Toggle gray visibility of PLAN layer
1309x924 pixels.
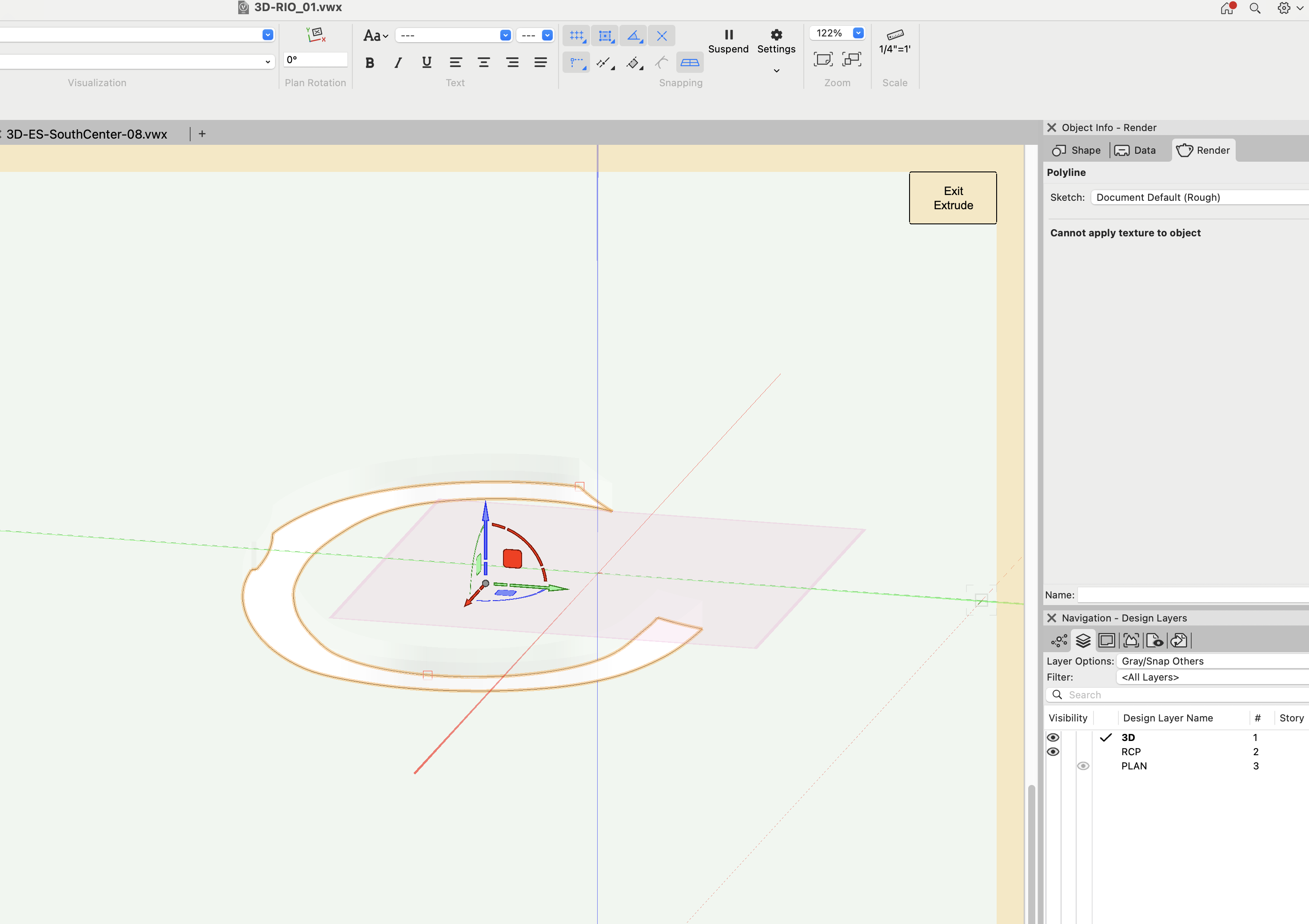point(1083,765)
